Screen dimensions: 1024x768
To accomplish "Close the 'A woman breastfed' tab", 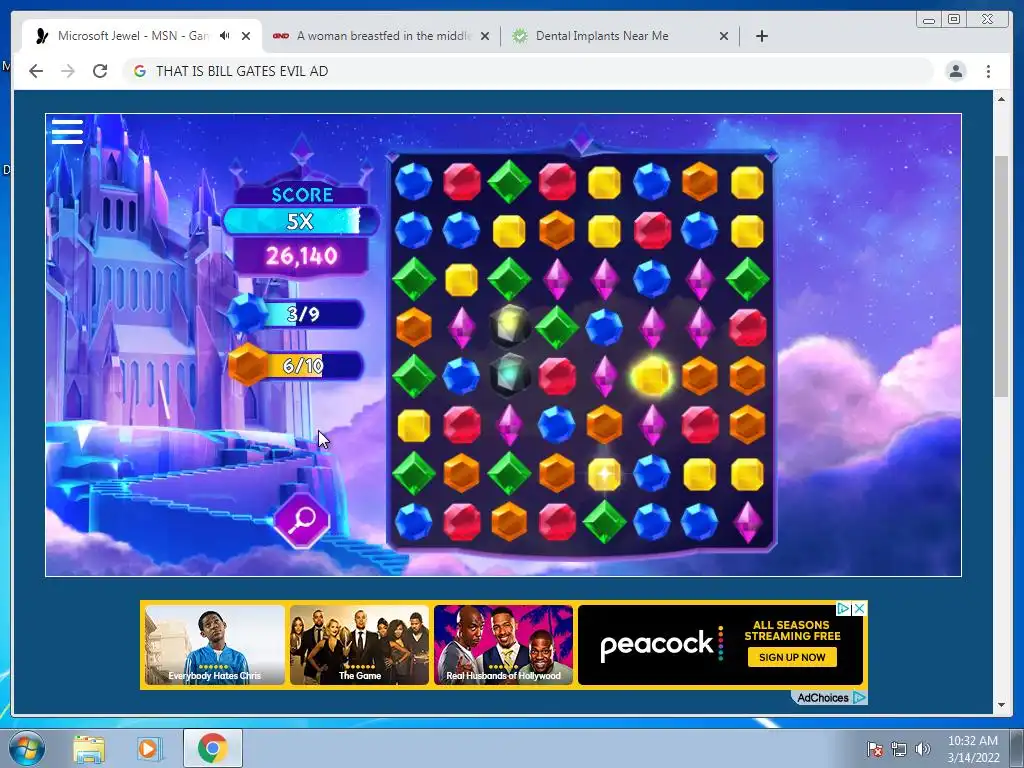I will (x=485, y=36).
